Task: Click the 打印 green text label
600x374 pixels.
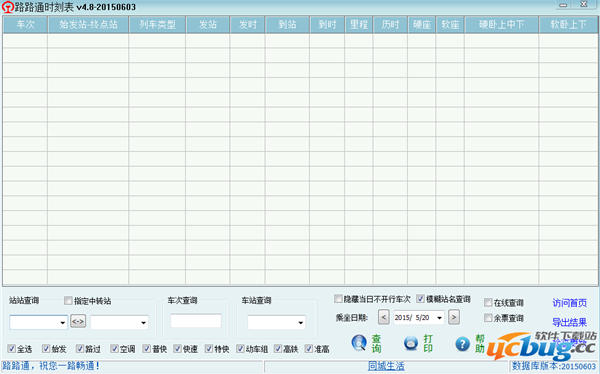Action: pos(428,343)
